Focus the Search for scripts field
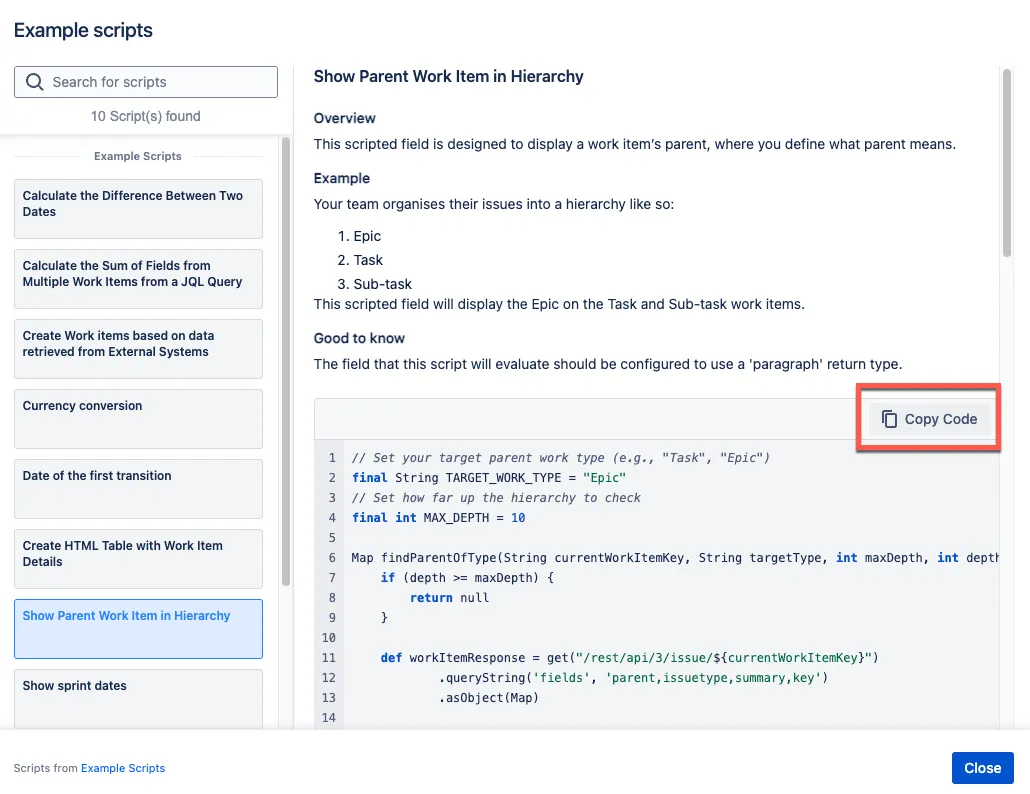 146,82
